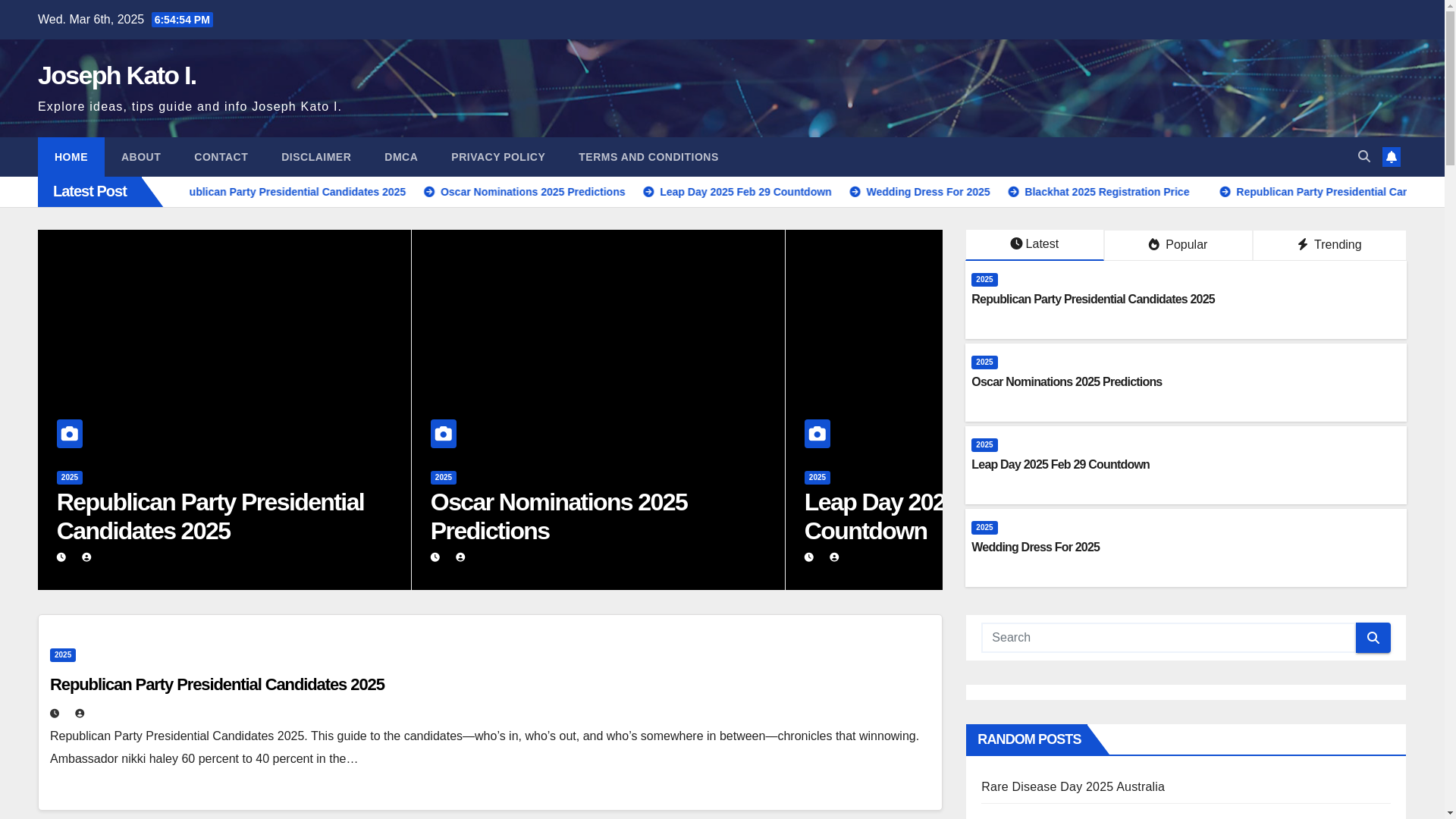
Task: Click author icon under Oscar Nominations slide title
Action: 460,557
